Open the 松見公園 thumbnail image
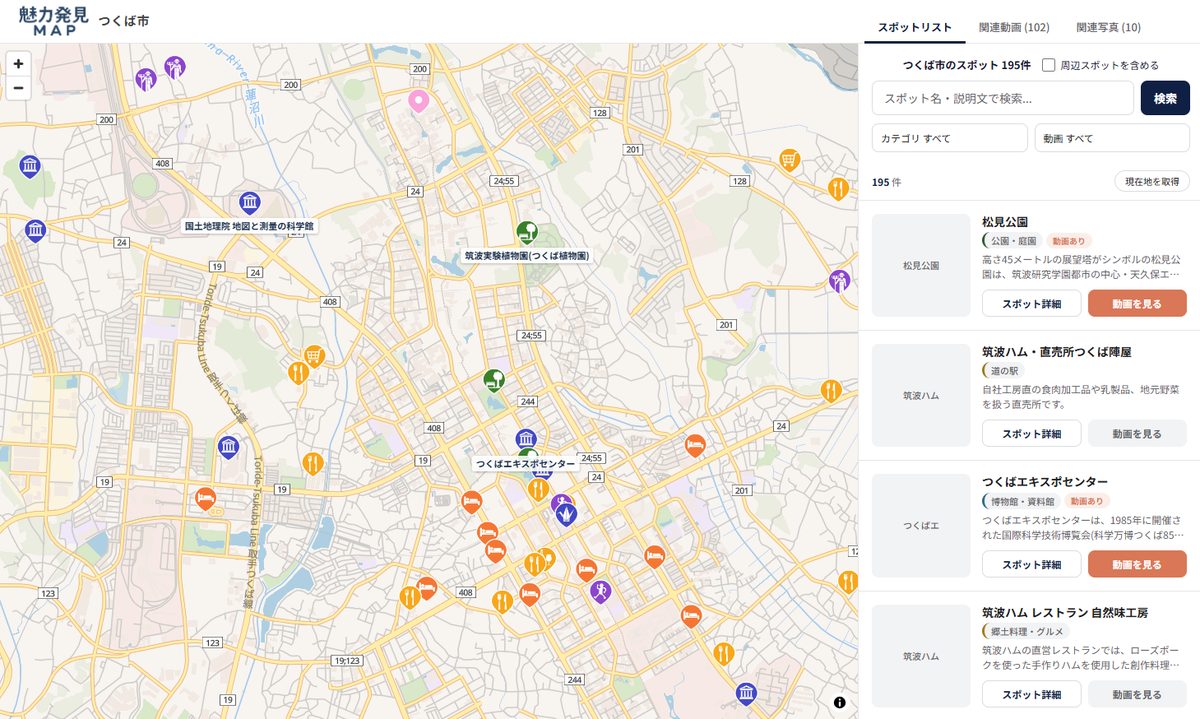The image size is (1200, 719). coord(921,266)
